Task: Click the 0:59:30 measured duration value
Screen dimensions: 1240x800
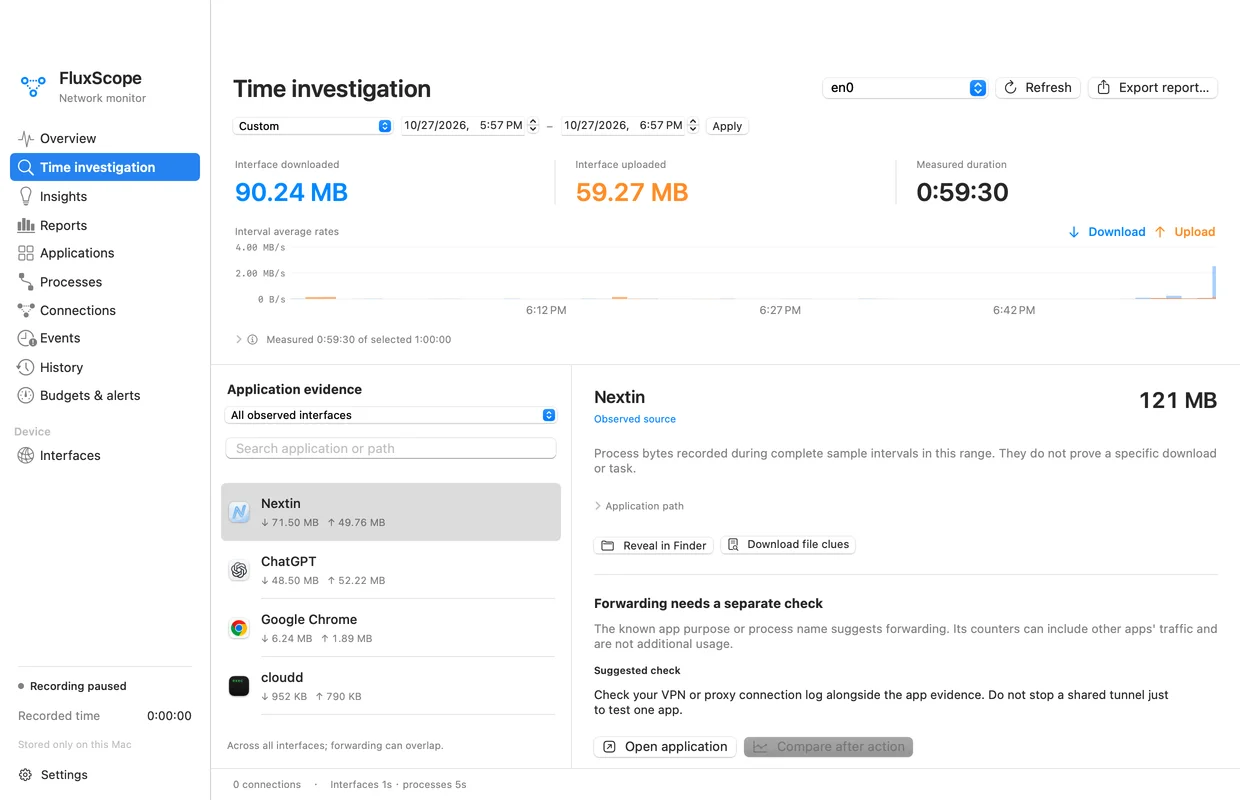Action: click(962, 192)
